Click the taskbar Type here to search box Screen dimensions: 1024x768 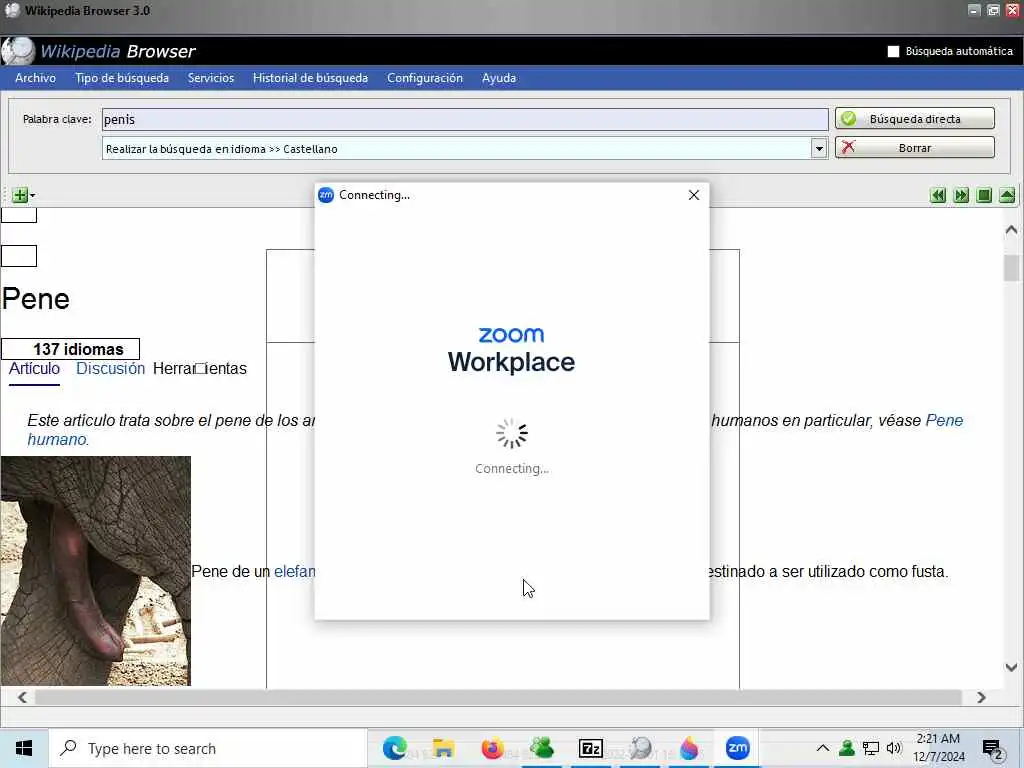208,748
